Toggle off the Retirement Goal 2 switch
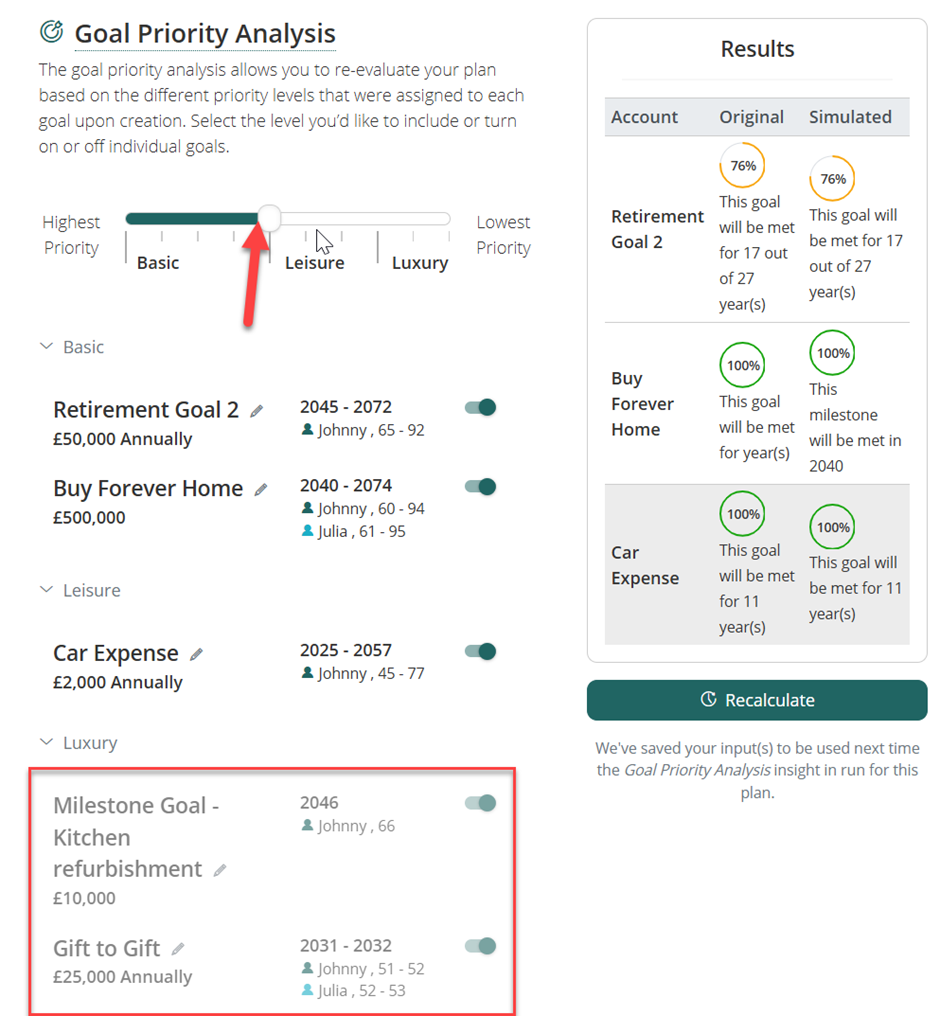This screenshot has width=940, height=1016. 481,407
